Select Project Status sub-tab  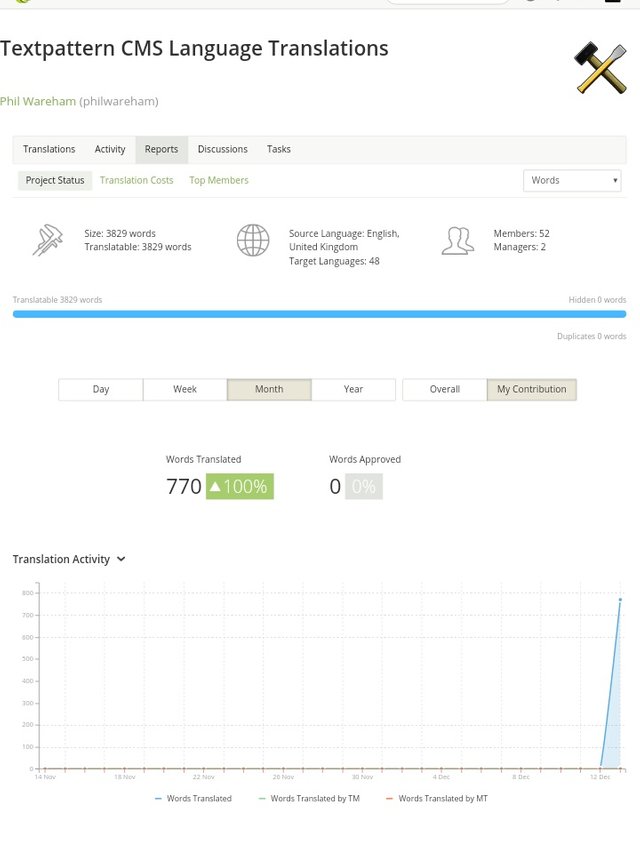[55, 180]
